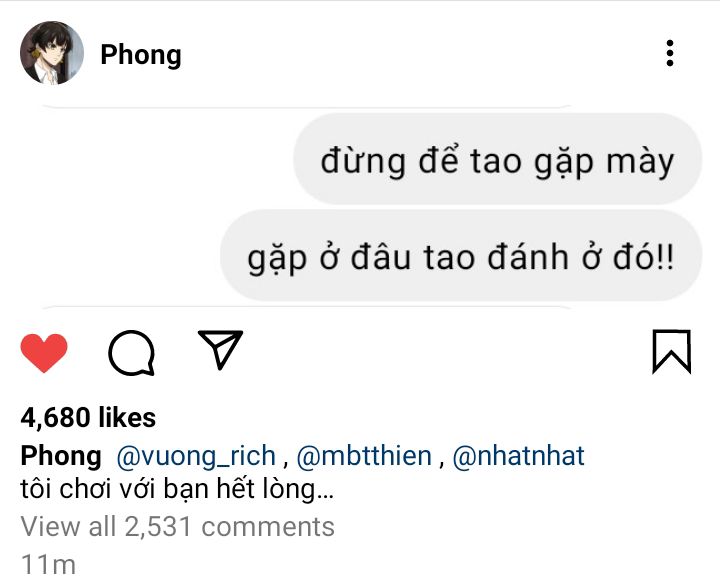The image size is (720, 588).
Task: Tap the 'đừng để tao gặp mày' message bubble
Action: (497, 159)
